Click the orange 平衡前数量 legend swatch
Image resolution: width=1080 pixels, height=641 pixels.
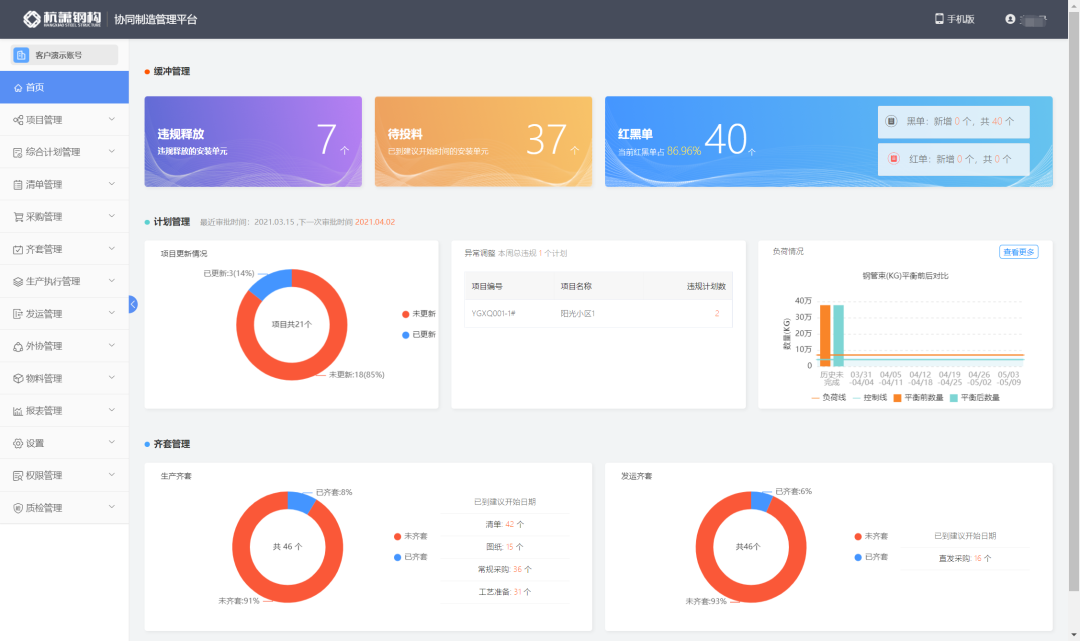(897, 398)
